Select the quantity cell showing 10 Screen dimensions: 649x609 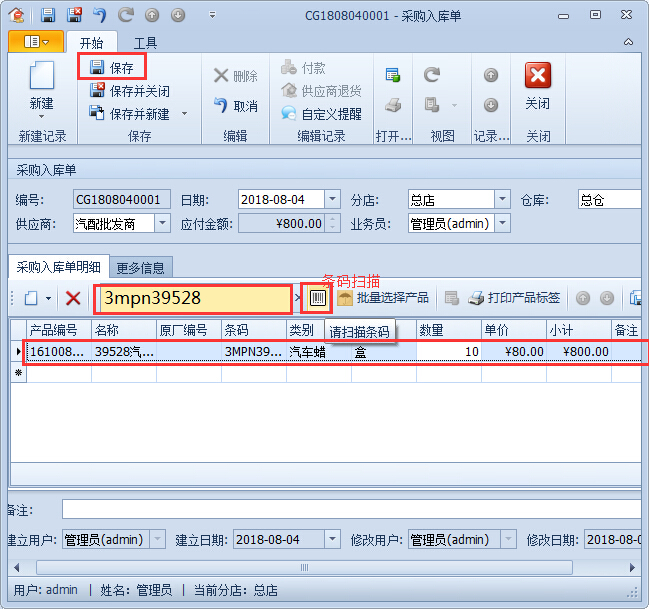coord(448,352)
